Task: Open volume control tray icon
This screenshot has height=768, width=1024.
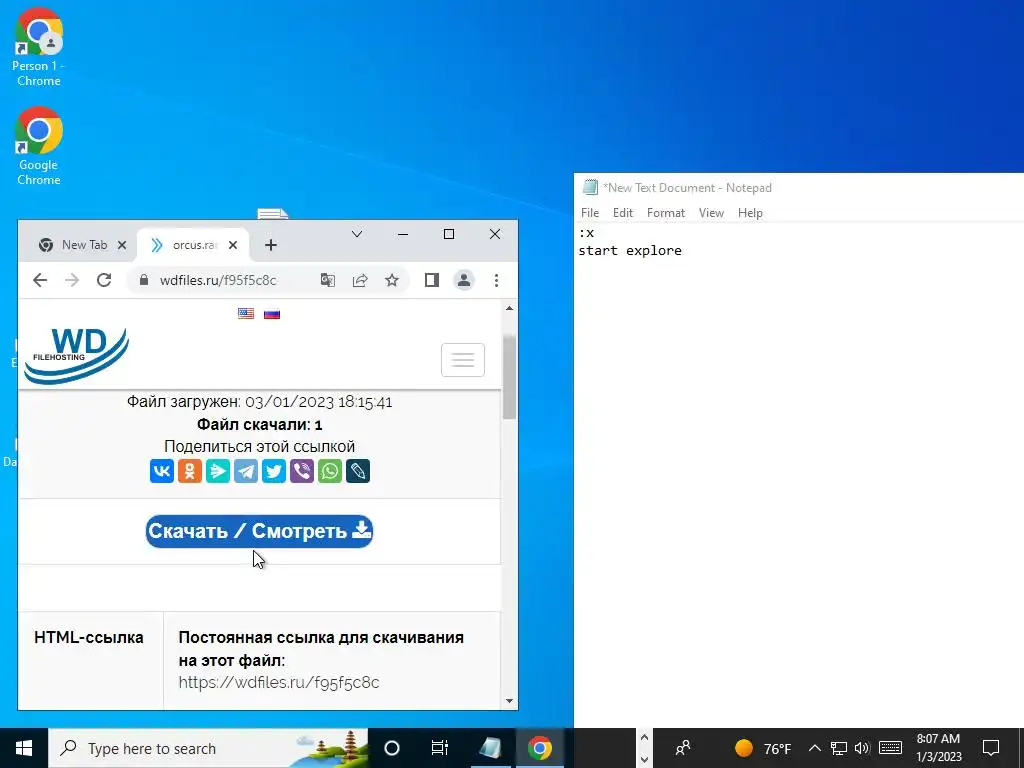Action: pyautogui.click(x=862, y=748)
